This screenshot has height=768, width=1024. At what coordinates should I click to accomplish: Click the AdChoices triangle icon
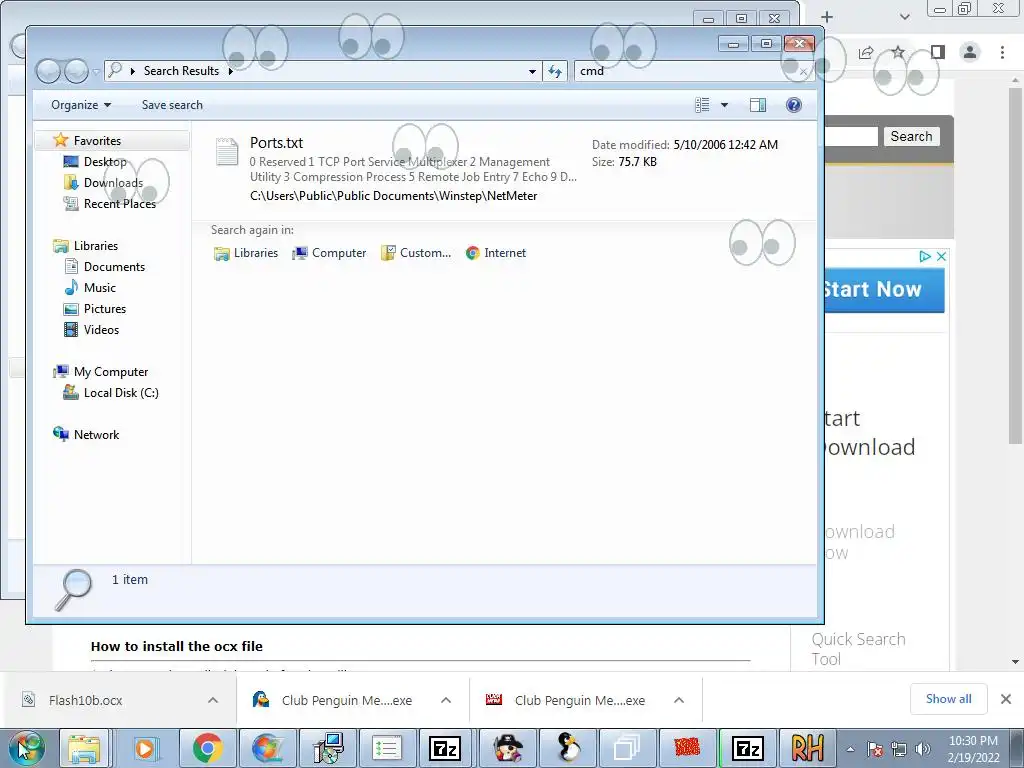click(x=925, y=257)
